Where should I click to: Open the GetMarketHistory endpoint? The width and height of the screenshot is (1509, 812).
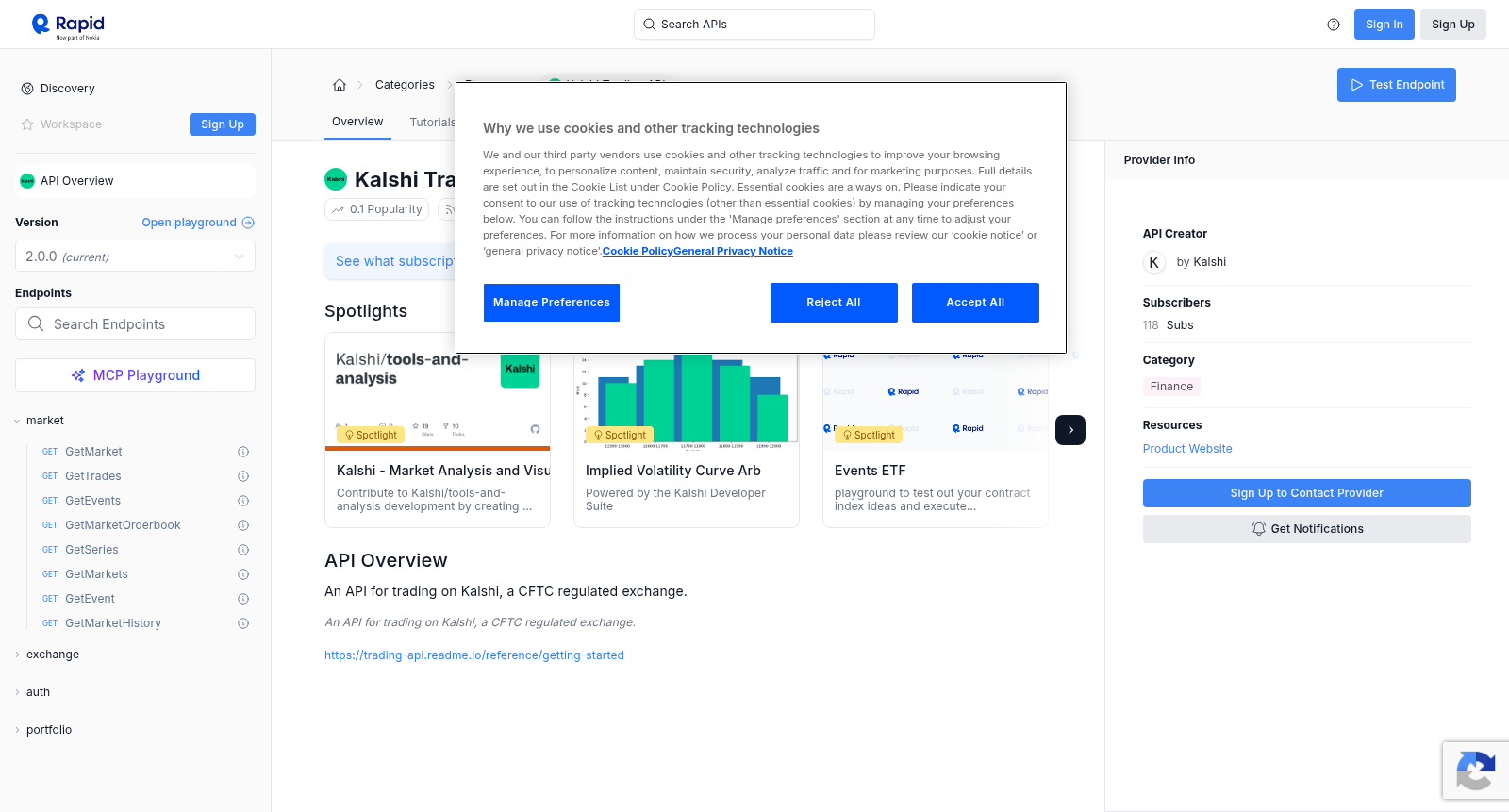[113, 623]
